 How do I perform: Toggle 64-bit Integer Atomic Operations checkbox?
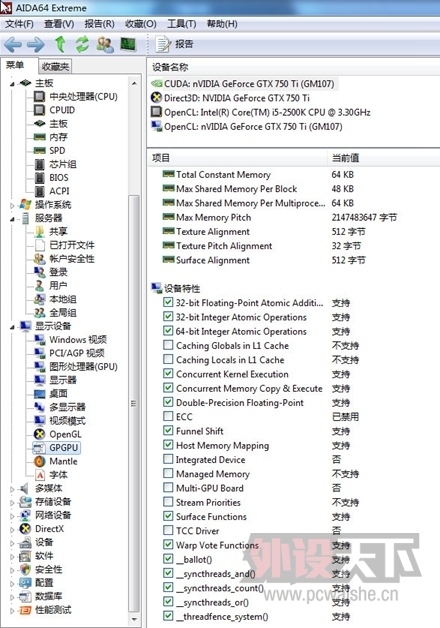tap(168, 331)
